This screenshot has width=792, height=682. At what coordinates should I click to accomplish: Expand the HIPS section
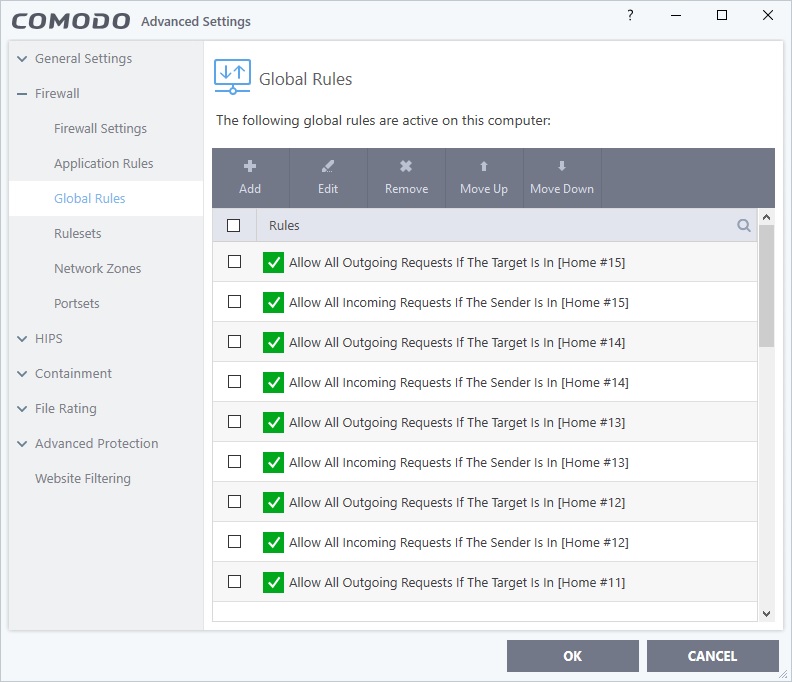23,339
